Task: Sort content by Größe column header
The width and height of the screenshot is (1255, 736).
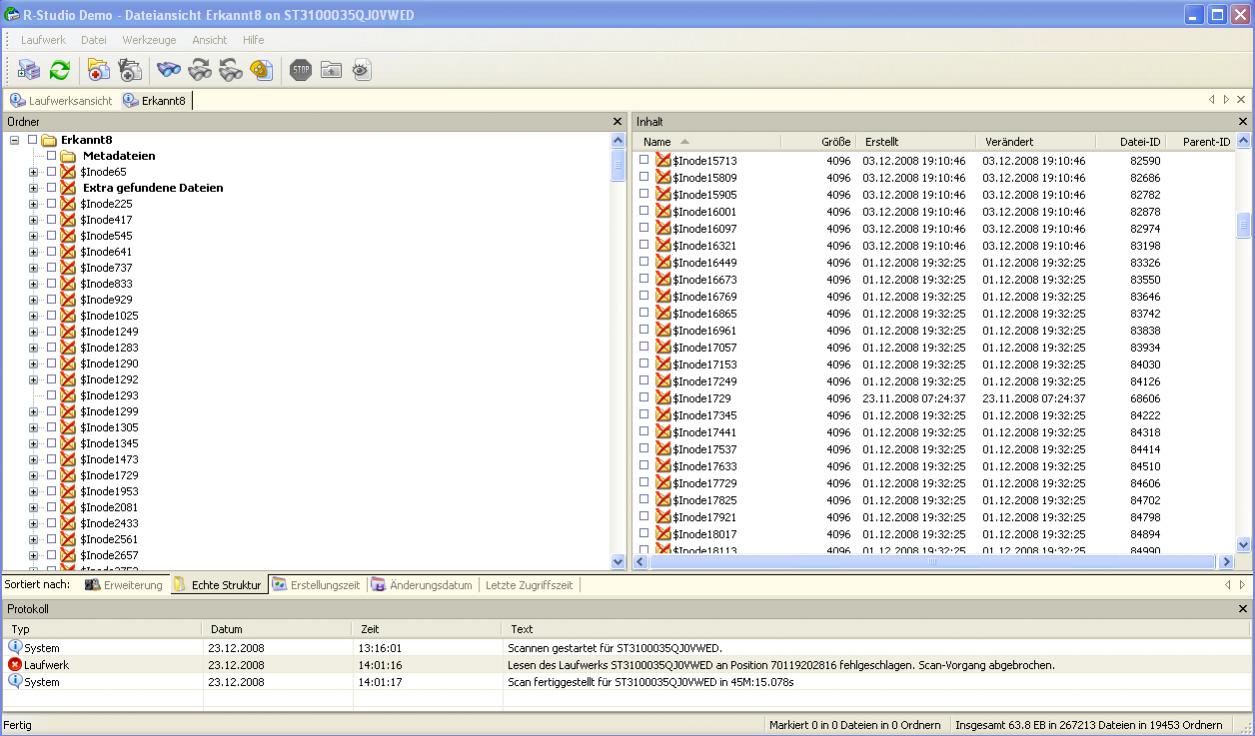Action: [x=818, y=142]
